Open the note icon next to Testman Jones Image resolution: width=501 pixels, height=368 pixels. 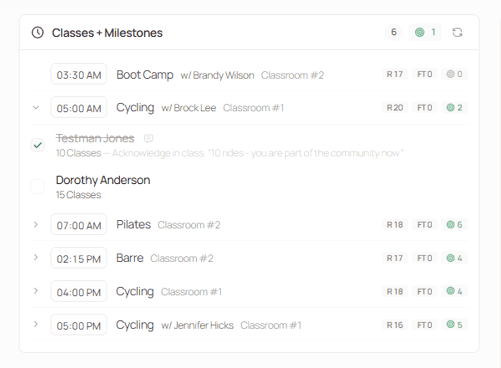coord(148,138)
